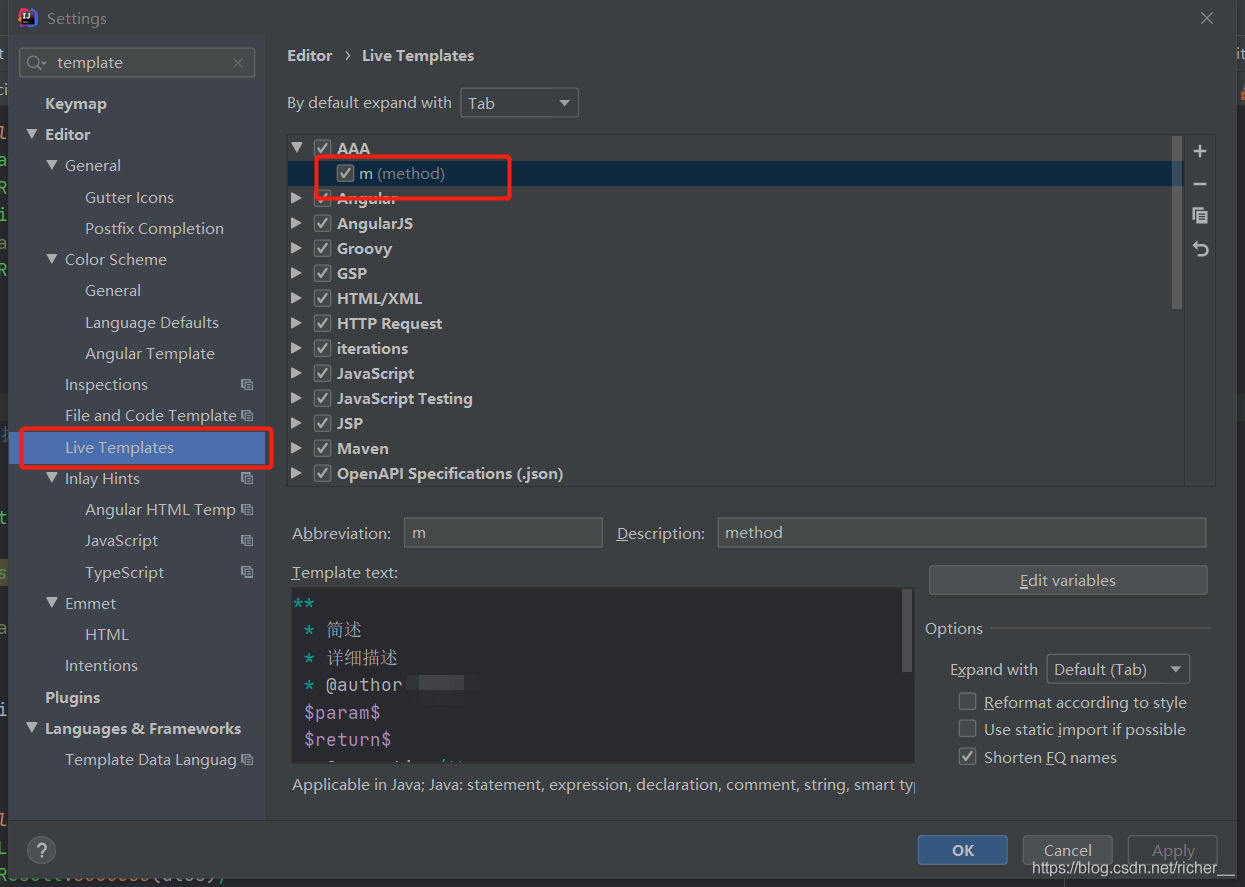Duplicate the selected template icon
The image size is (1245, 887).
1200,216
